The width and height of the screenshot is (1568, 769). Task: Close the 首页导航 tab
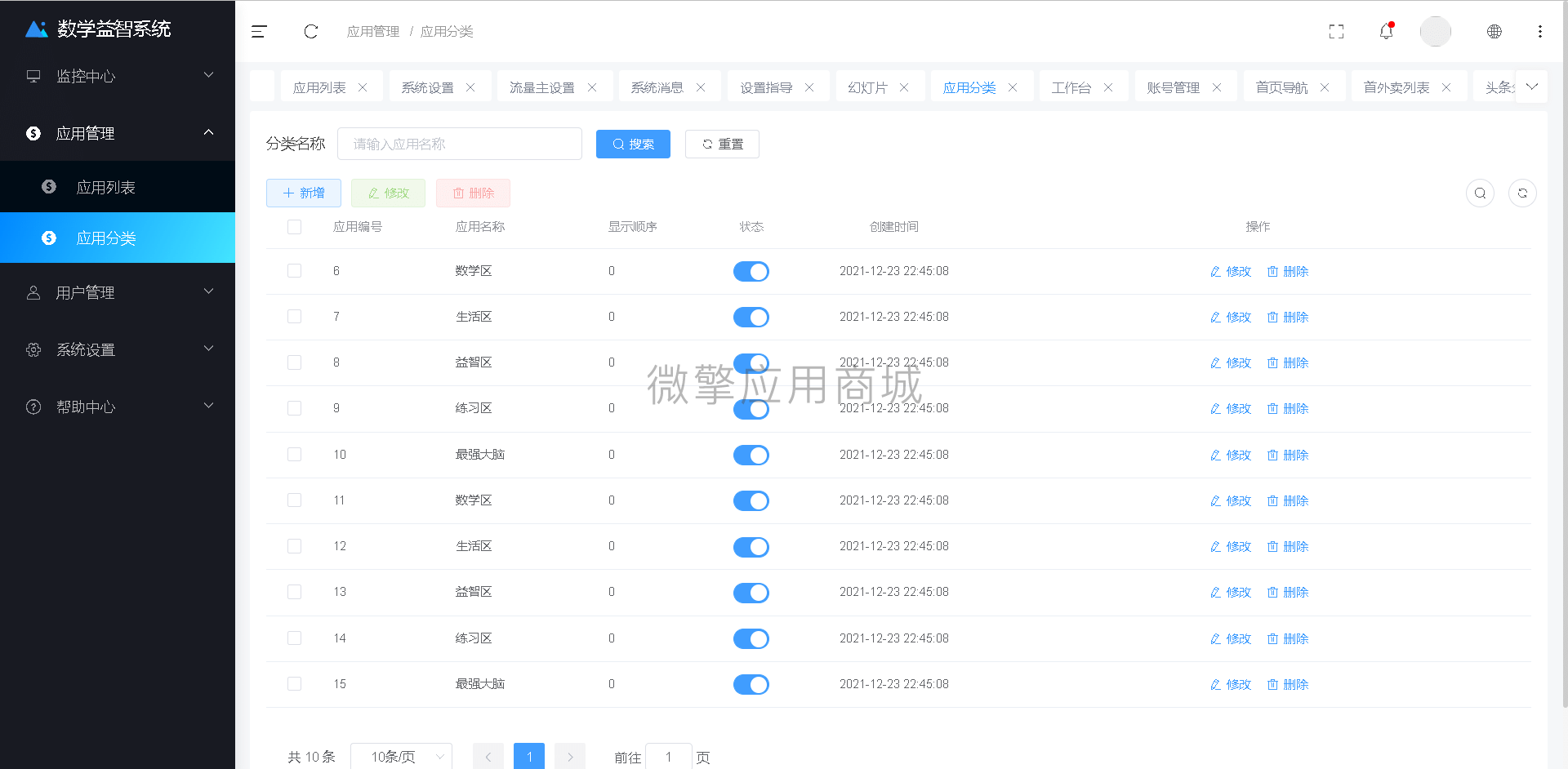pyautogui.click(x=1325, y=87)
